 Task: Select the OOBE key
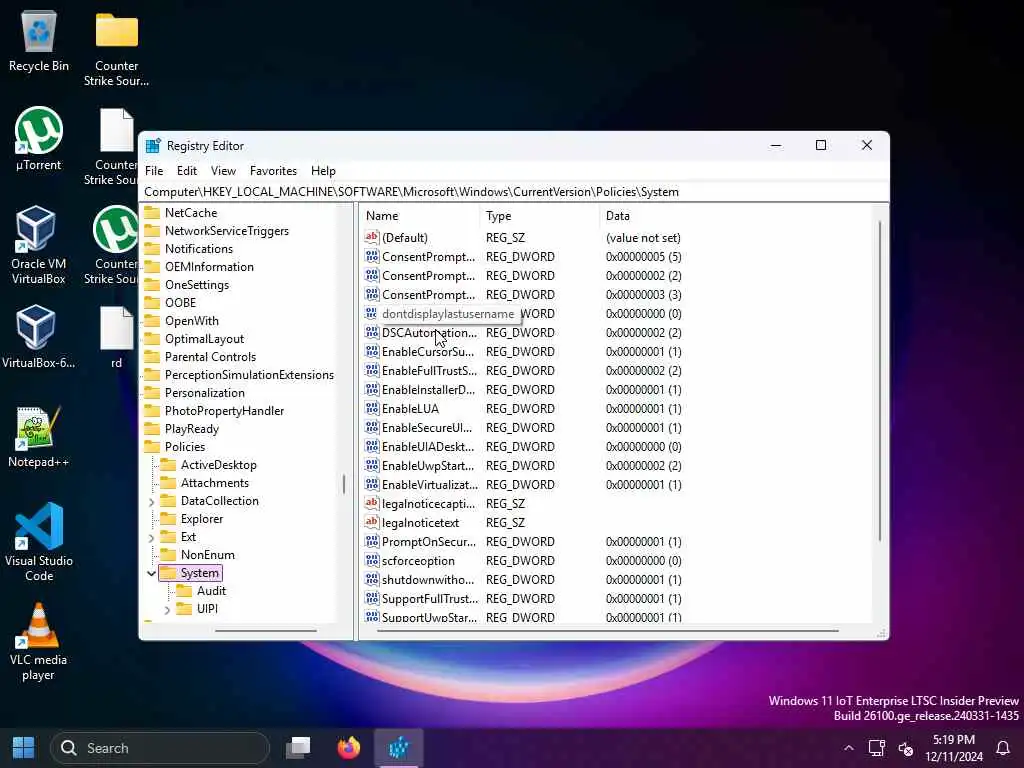coord(180,302)
